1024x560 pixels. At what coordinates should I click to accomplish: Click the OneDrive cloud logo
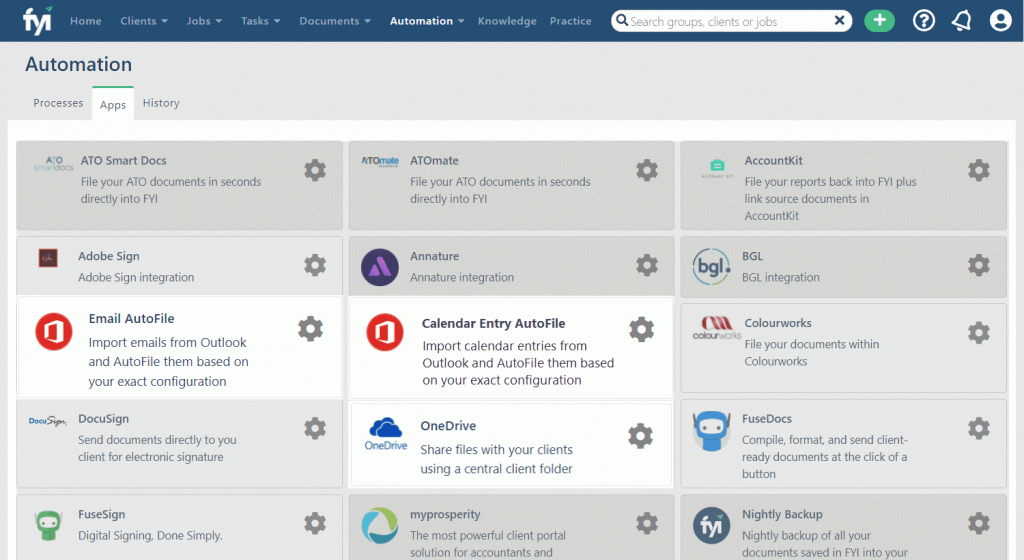pos(385,434)
